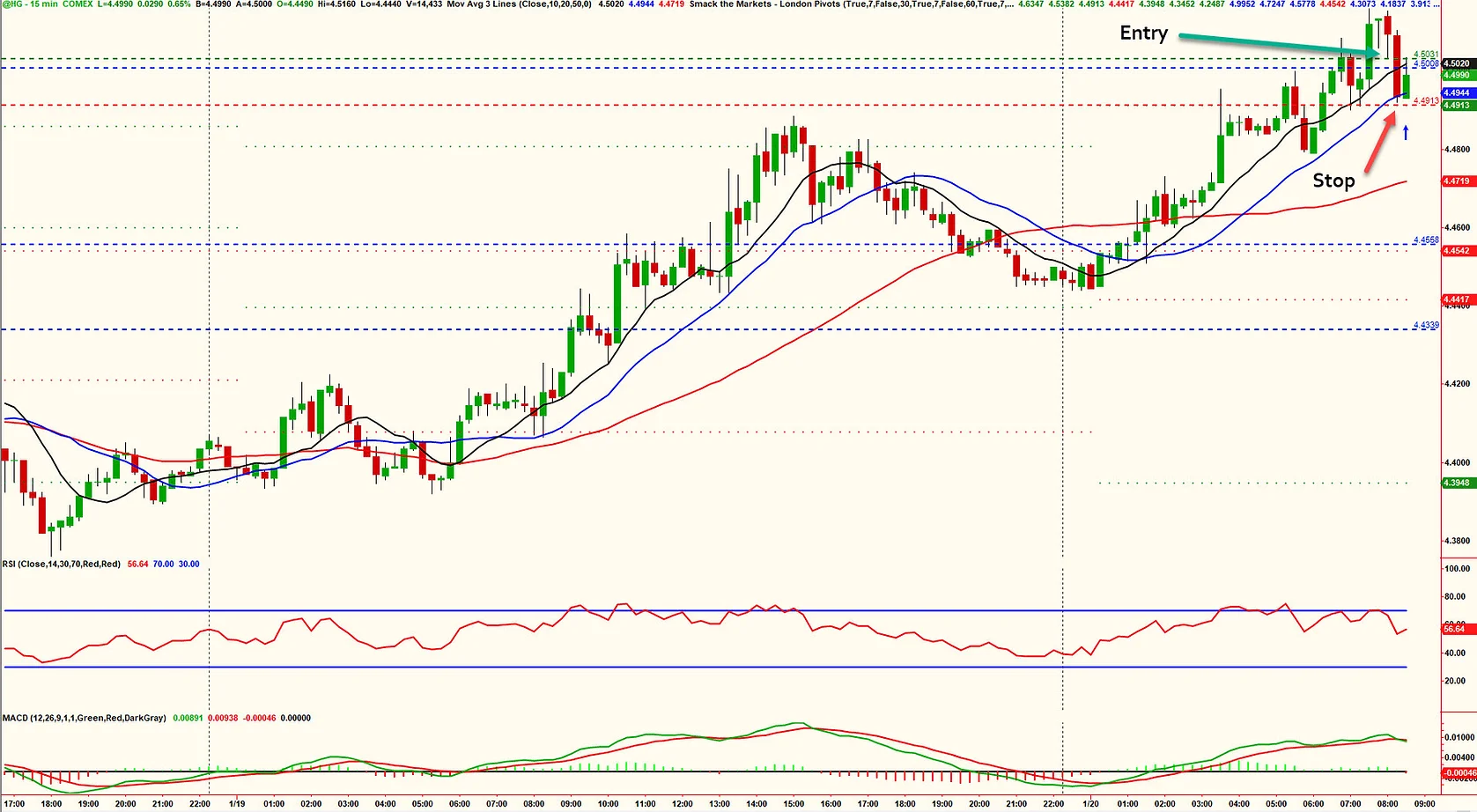Image resolution: width=1477 pixels, height=812 pixels.
Task: Select the 20.00 RSI scale label
Action: tap(1457, 681)
